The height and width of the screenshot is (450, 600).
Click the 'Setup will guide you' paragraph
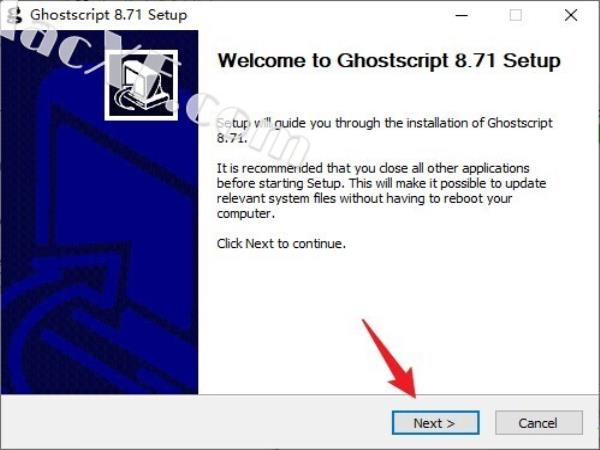pyautogui.click(x=385, y=130)
